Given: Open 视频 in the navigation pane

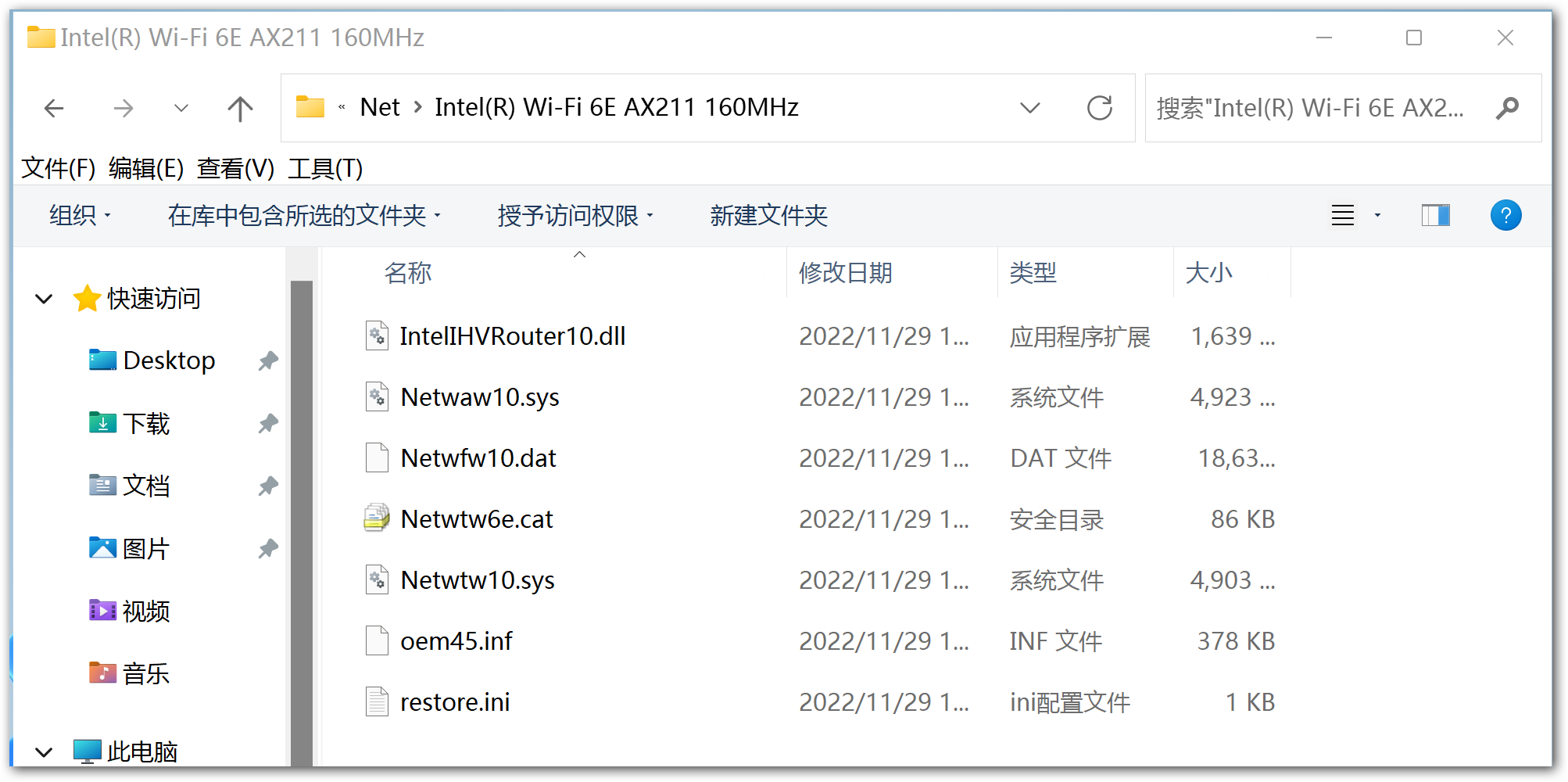Looking at the screenshot, I should pyautogui.click(x=146, y=612).
